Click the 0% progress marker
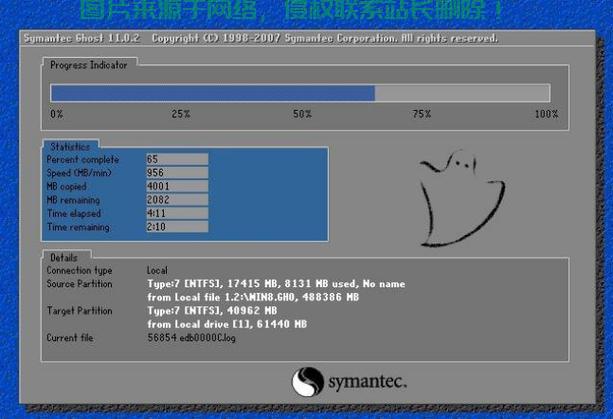 [x=57, y=114]
